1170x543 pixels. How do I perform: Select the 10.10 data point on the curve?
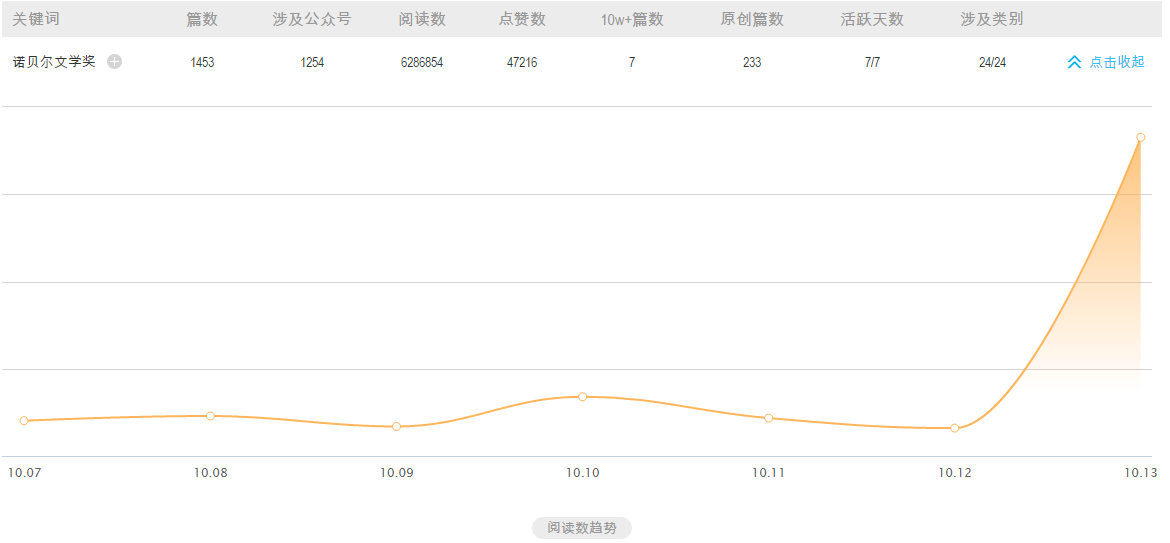[582, 397]
